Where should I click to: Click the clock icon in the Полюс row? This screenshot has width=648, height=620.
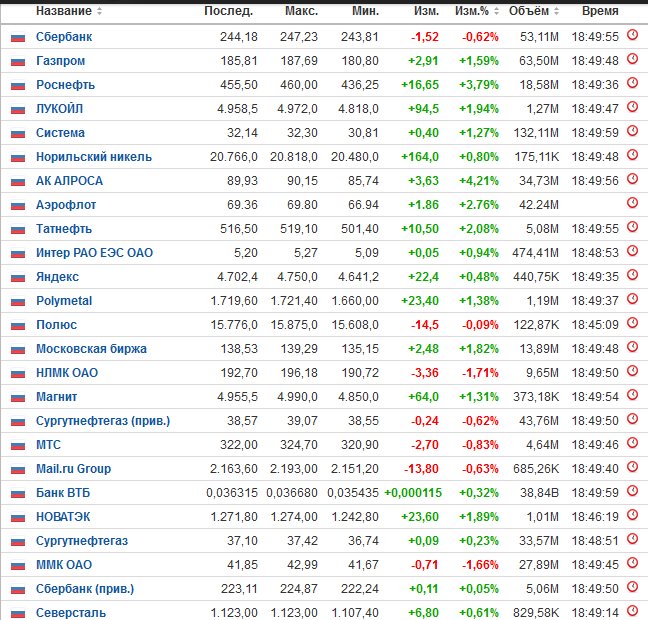pos(632,322)
